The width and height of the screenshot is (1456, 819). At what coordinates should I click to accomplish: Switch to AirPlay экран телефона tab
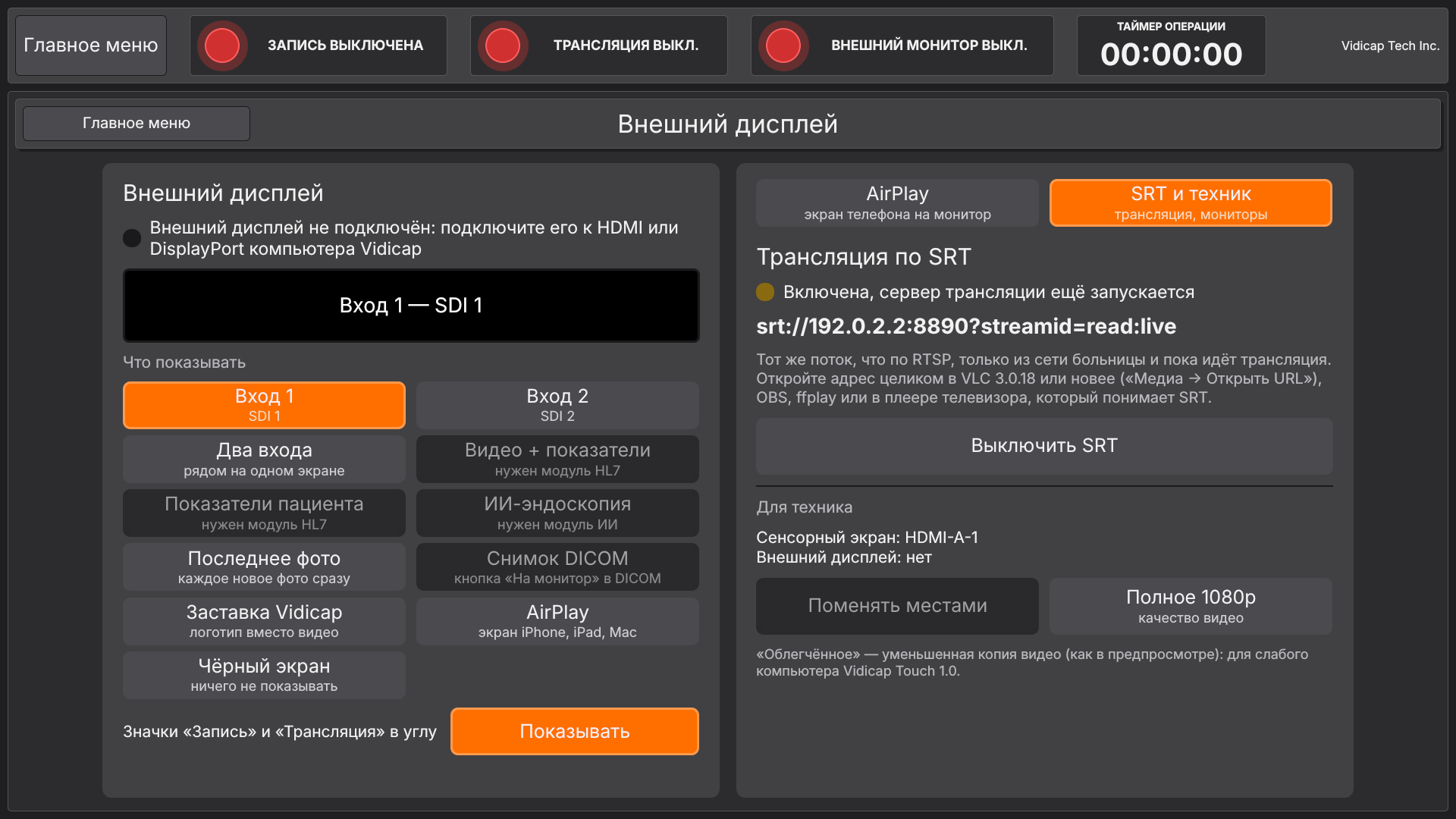(897, 202)
